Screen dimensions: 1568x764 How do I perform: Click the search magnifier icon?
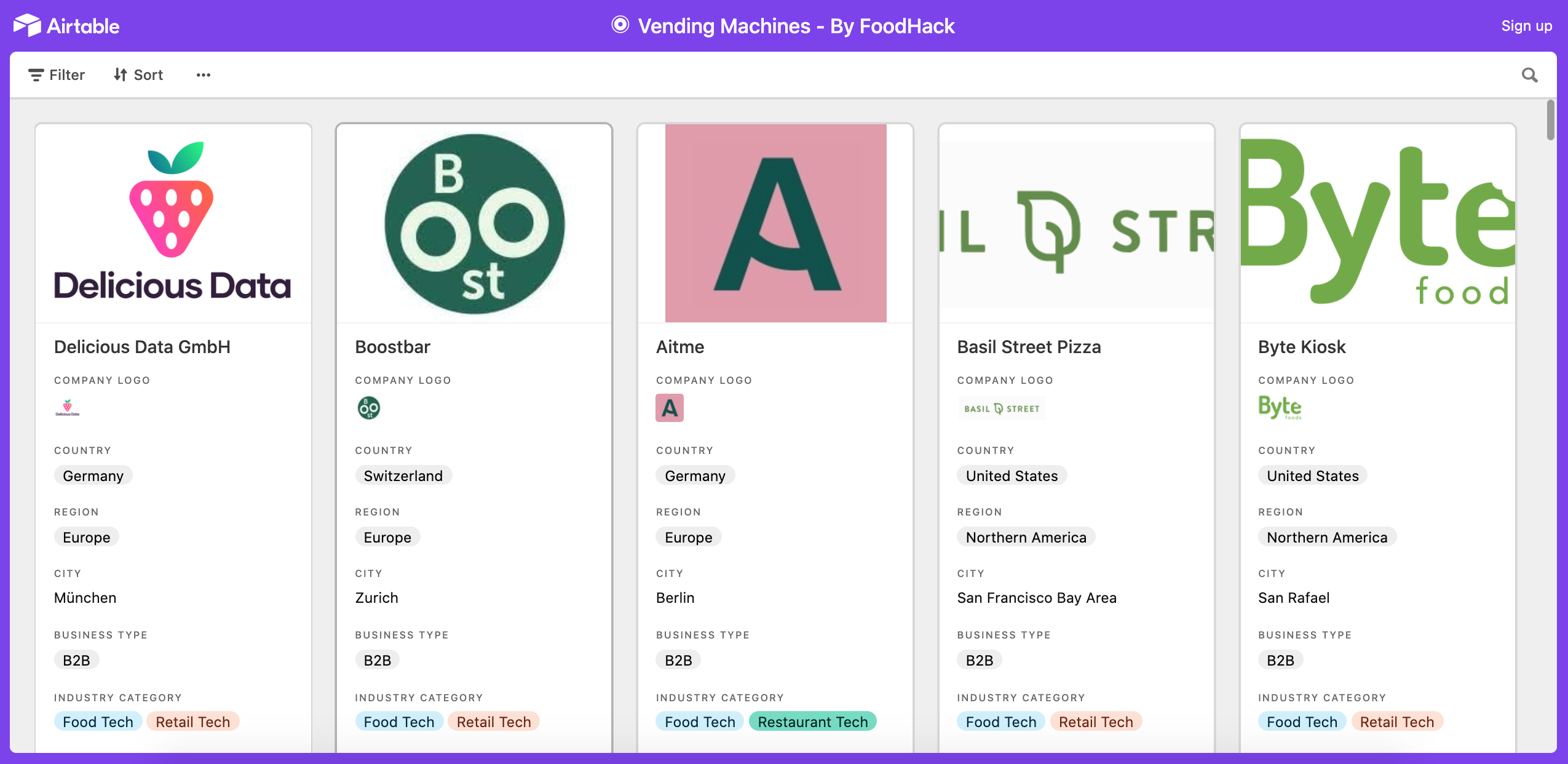(1529, 75)
